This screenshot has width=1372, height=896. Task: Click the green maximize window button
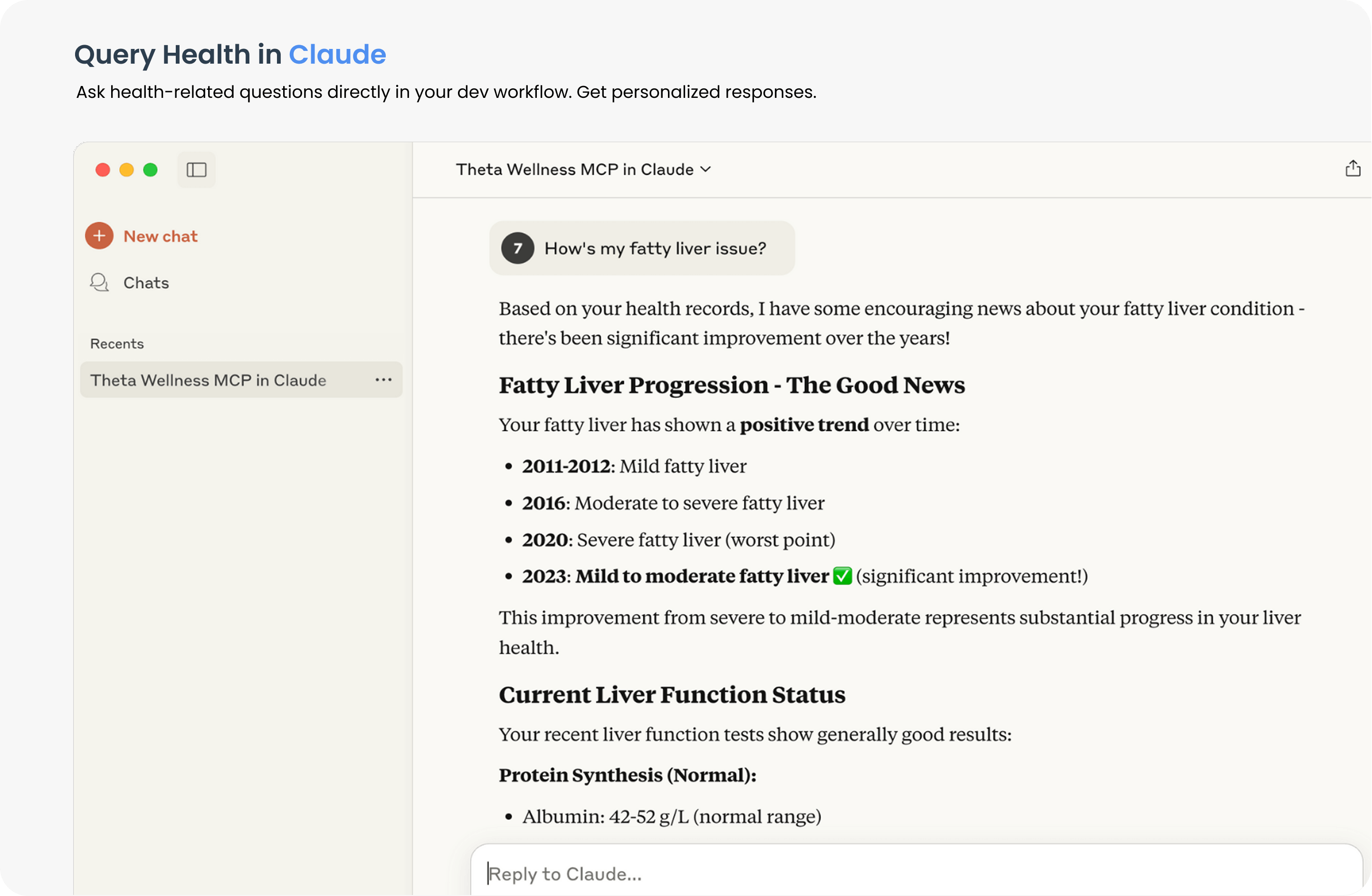pyautogui.click(x=151, y=170)
